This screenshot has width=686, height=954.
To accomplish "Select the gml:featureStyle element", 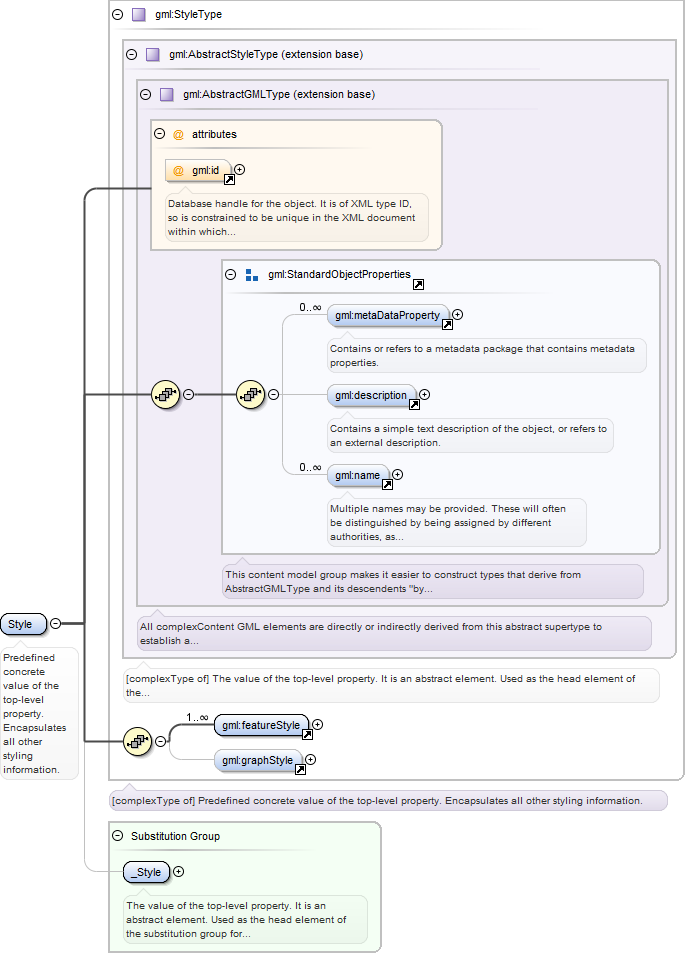I will tap(262, 725).
